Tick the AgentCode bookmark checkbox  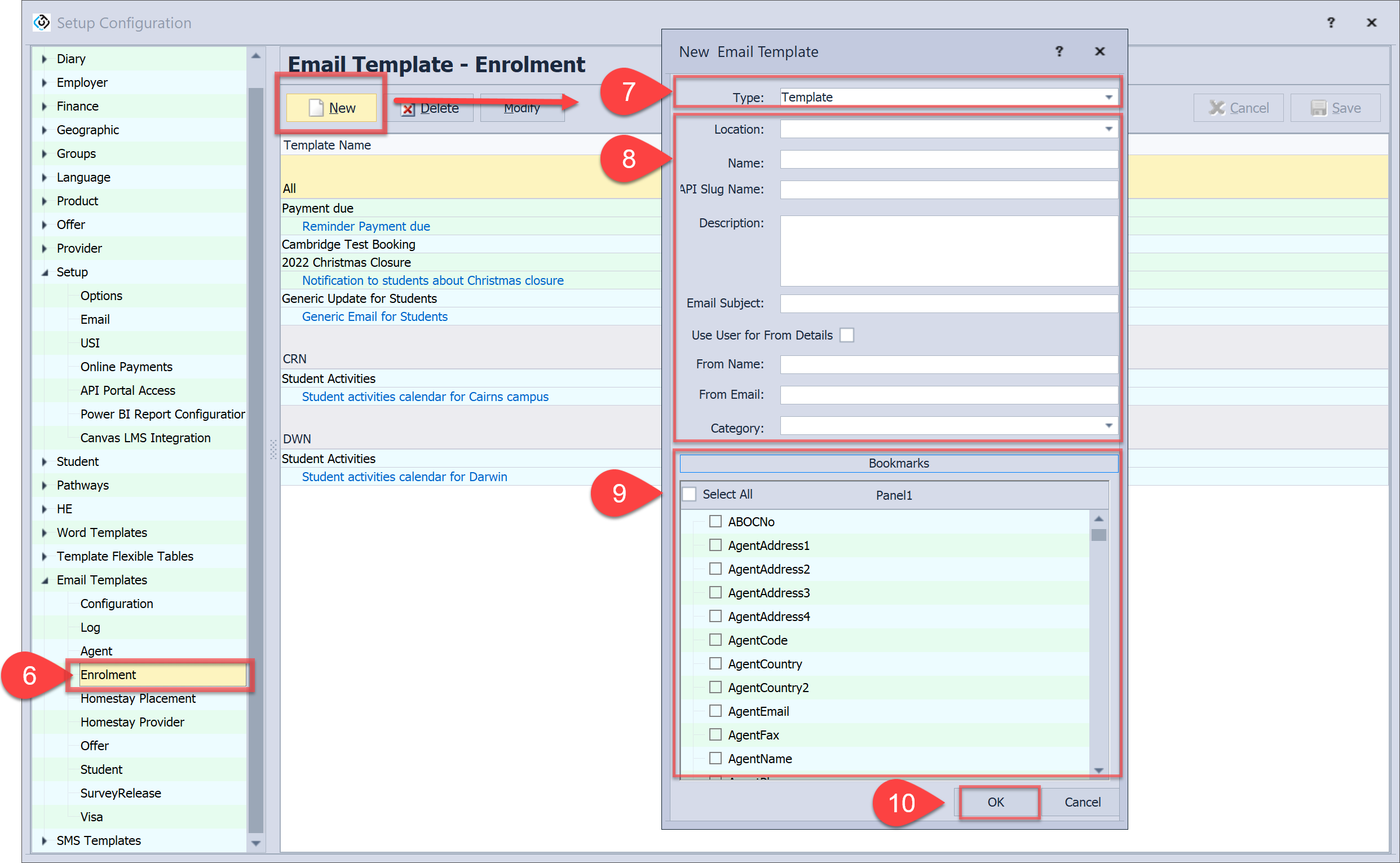click(715, 640)
